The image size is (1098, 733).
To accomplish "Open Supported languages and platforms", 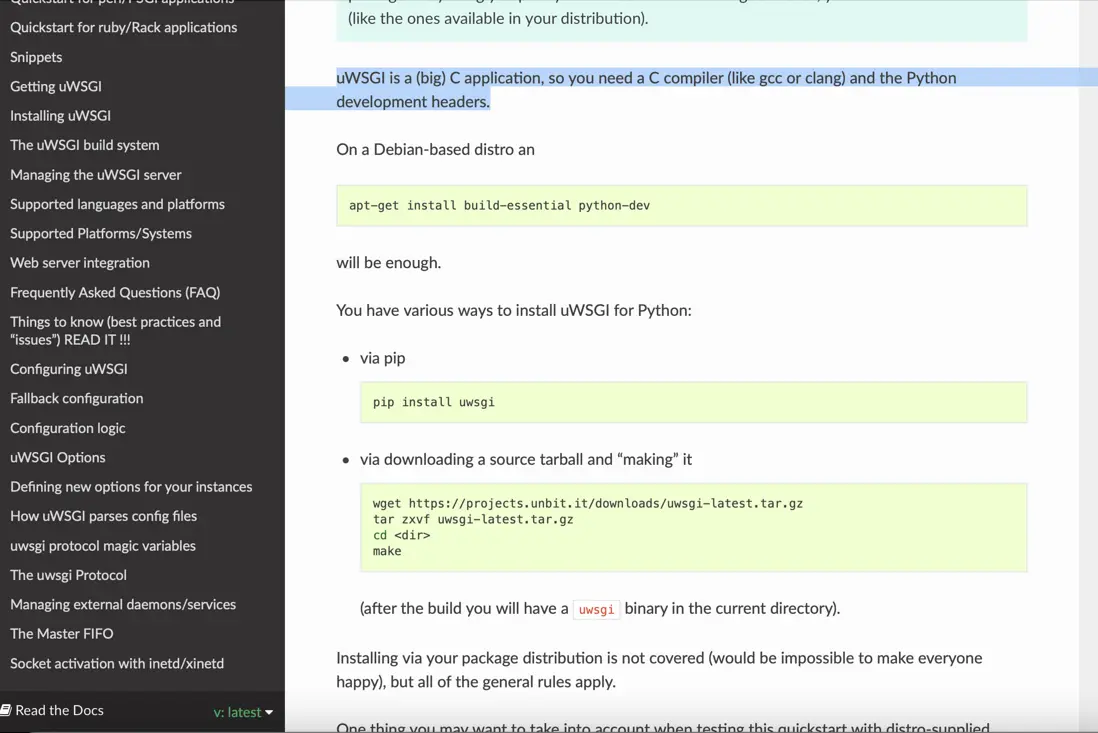I will pos(117,204).
